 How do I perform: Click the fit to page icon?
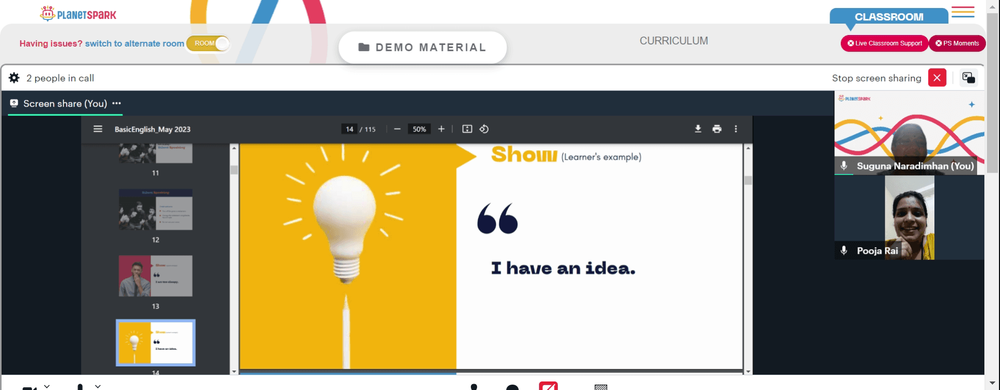tap(467, 129)
